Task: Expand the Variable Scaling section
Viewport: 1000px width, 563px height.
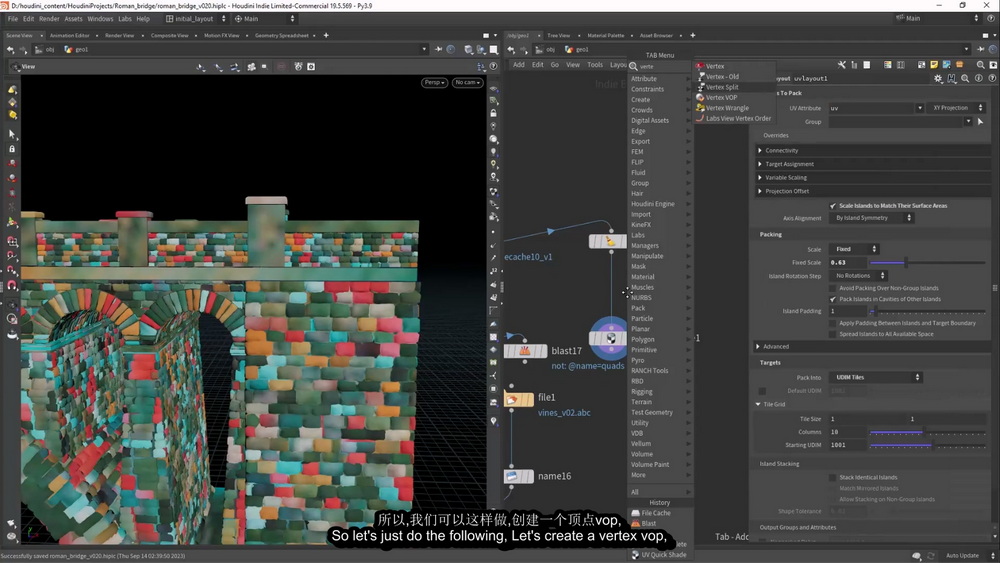Action: [x=872, y=177]
